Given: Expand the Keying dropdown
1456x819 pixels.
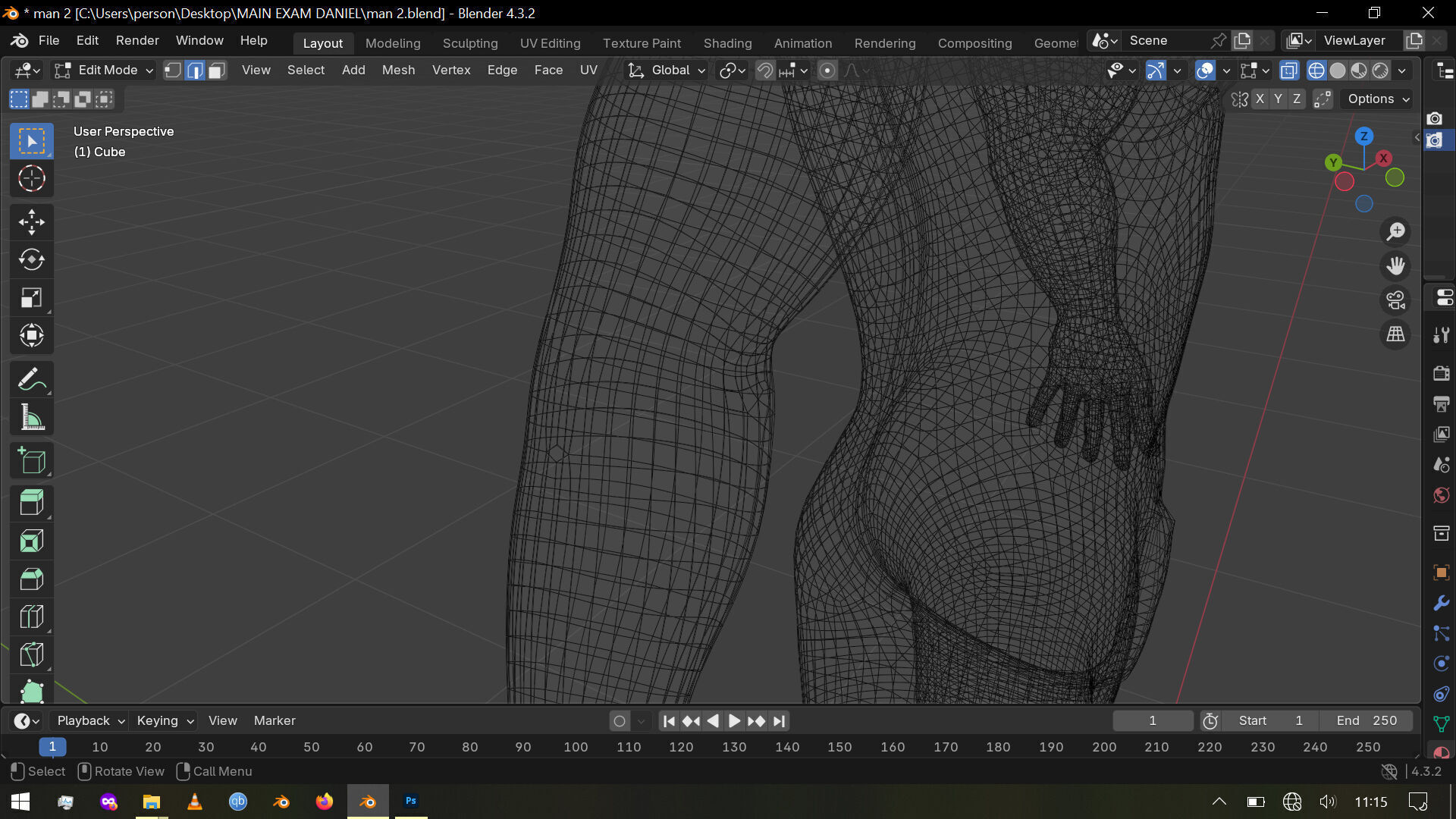Looking at the screenshot, I should tap(165, 721).
